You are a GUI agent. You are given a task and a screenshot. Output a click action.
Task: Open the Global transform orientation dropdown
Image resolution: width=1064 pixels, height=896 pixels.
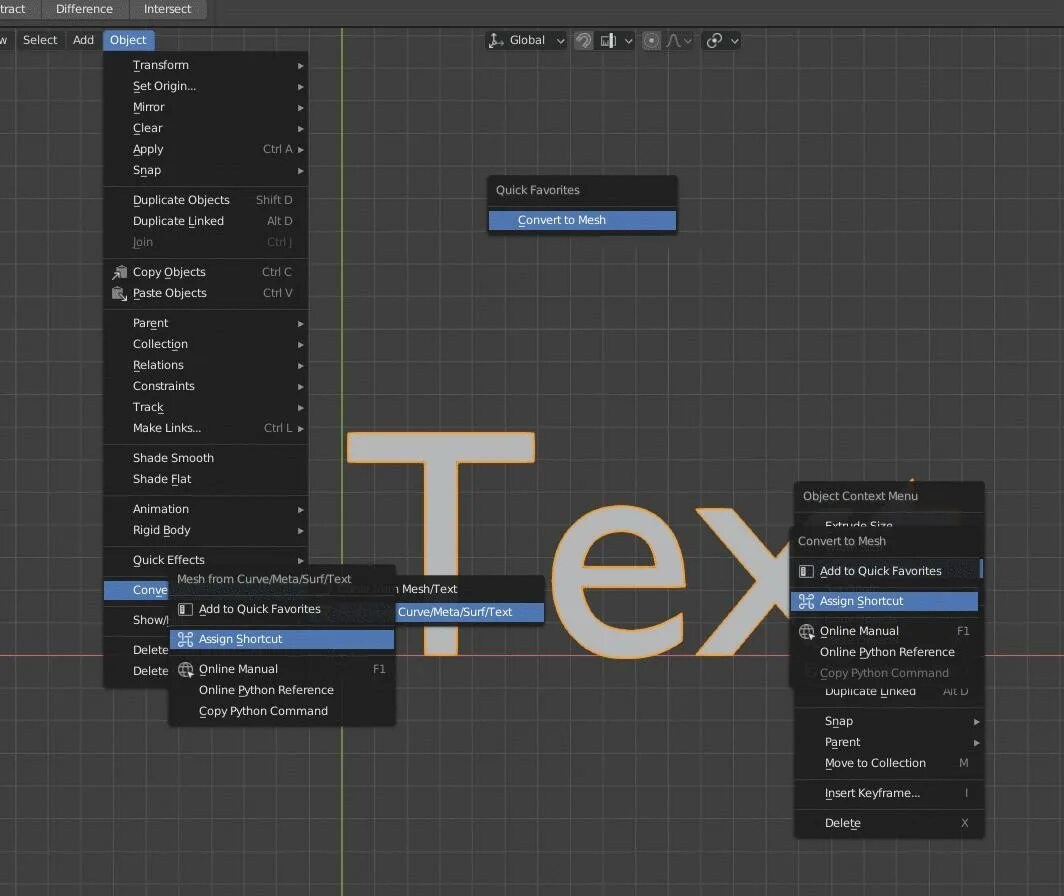526,41
